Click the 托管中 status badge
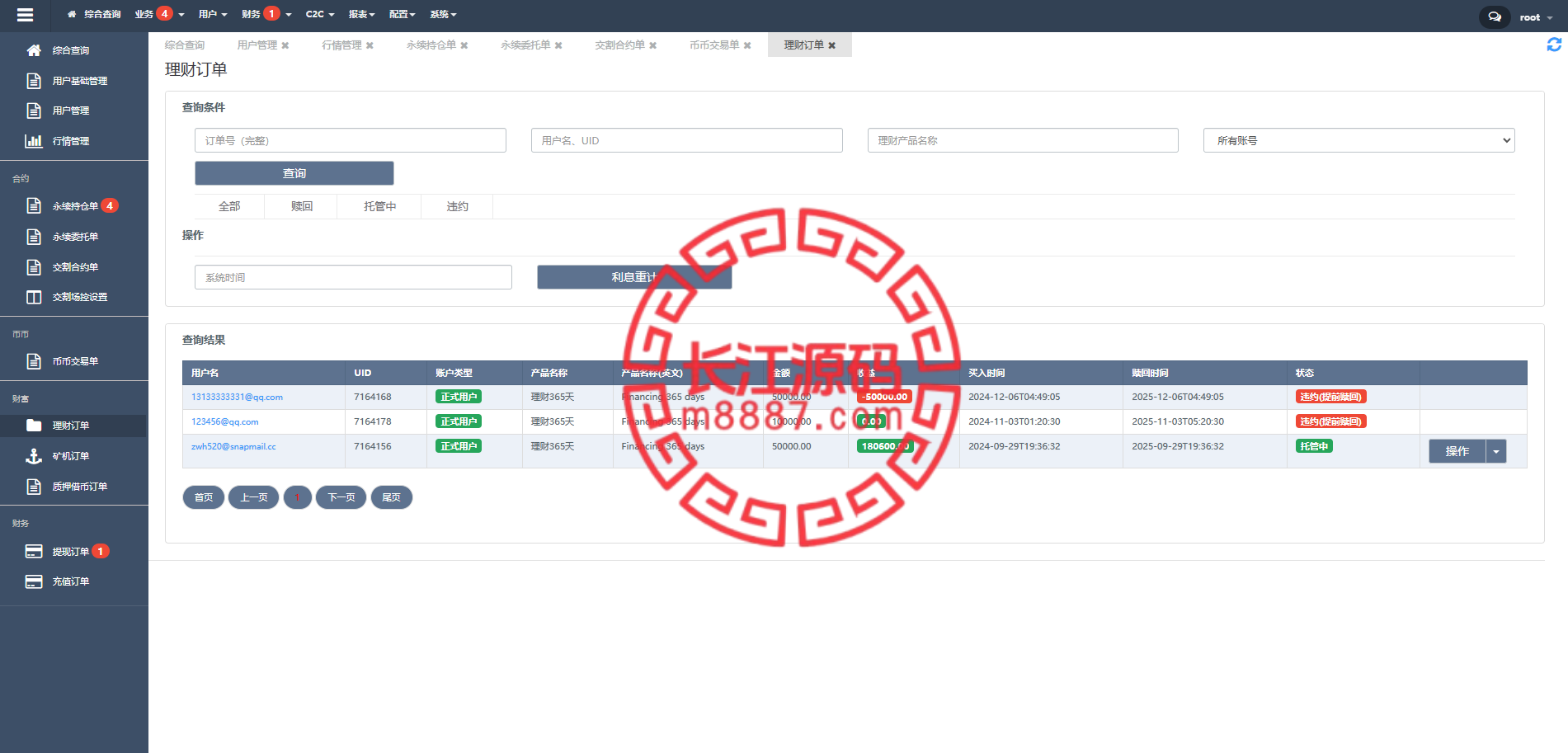The image size is (1568, 753). (x=1315, y=446)
